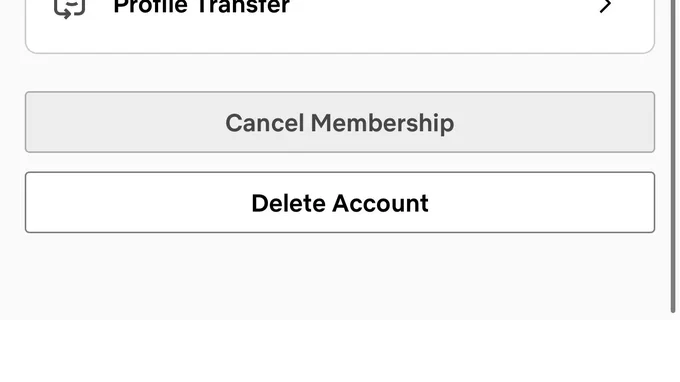The height and width of the screenshot is (382, 680).
Task: Open Profile Transfer via its right chevron
Action: pyautogui.click(x=605, y=6)
